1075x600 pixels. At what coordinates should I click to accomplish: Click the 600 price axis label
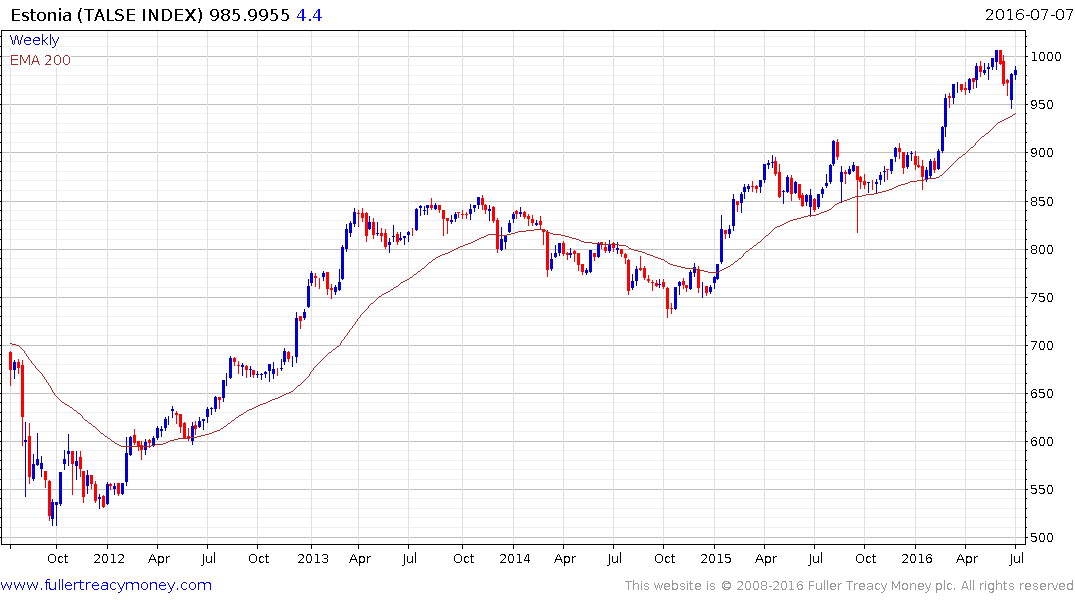(1042, 442)
